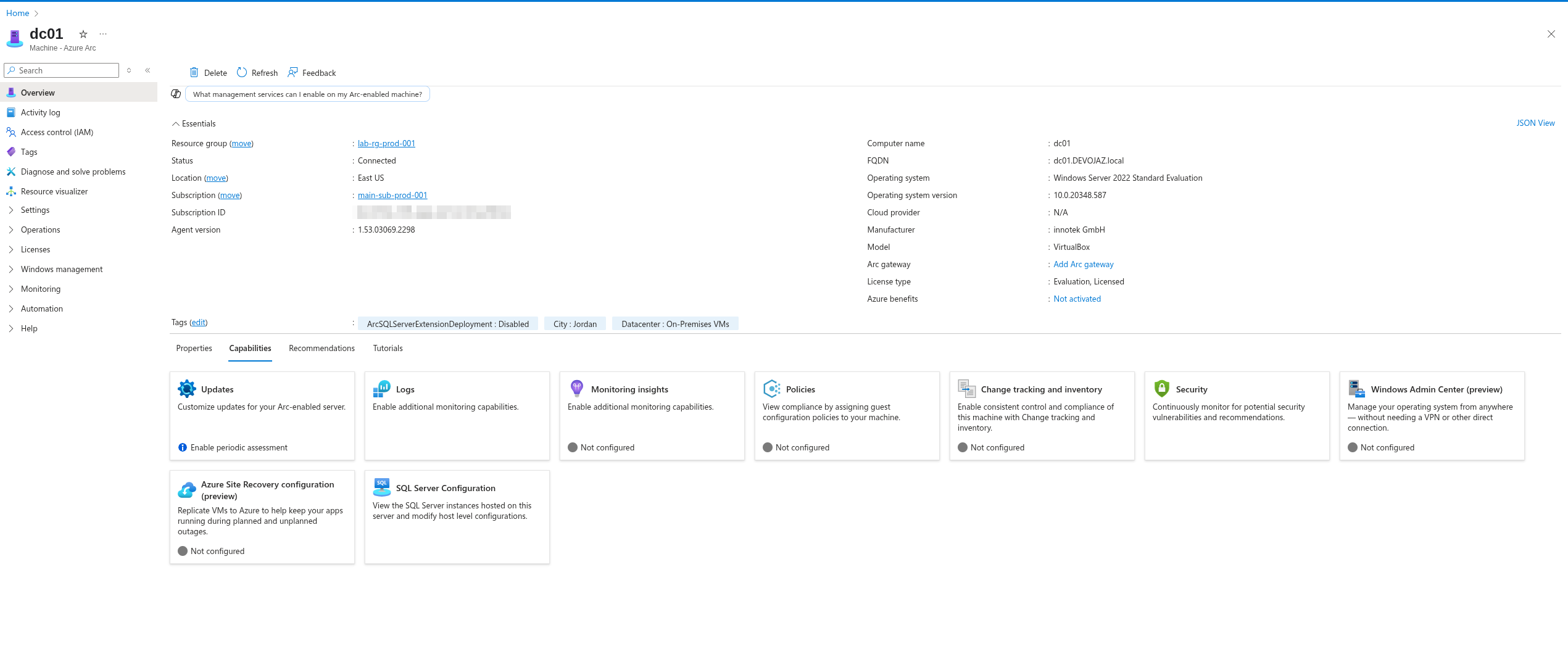Click the SQL Server Configuration icon
Screen dimensions: 1568x654
tap(382, 487)
